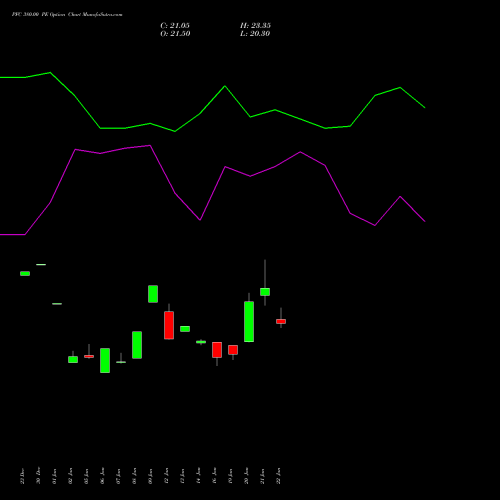Select the tall green candle above 20 Jan
Viewport: 500px width, 500px height.
click(x=249, y=321)
